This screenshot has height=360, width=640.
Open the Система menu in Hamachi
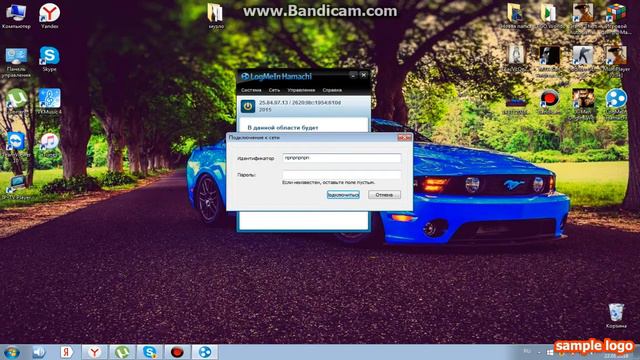[251, 90]
